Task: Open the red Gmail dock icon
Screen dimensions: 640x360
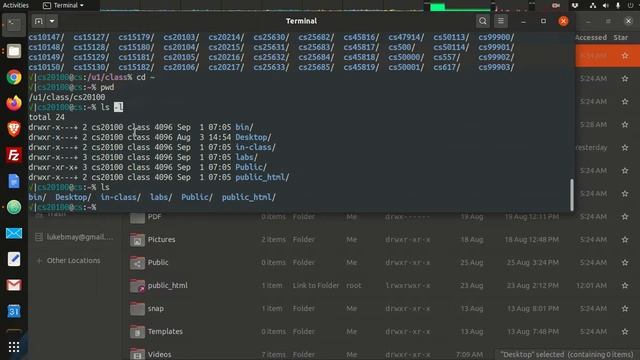Action: pos(14,285)
